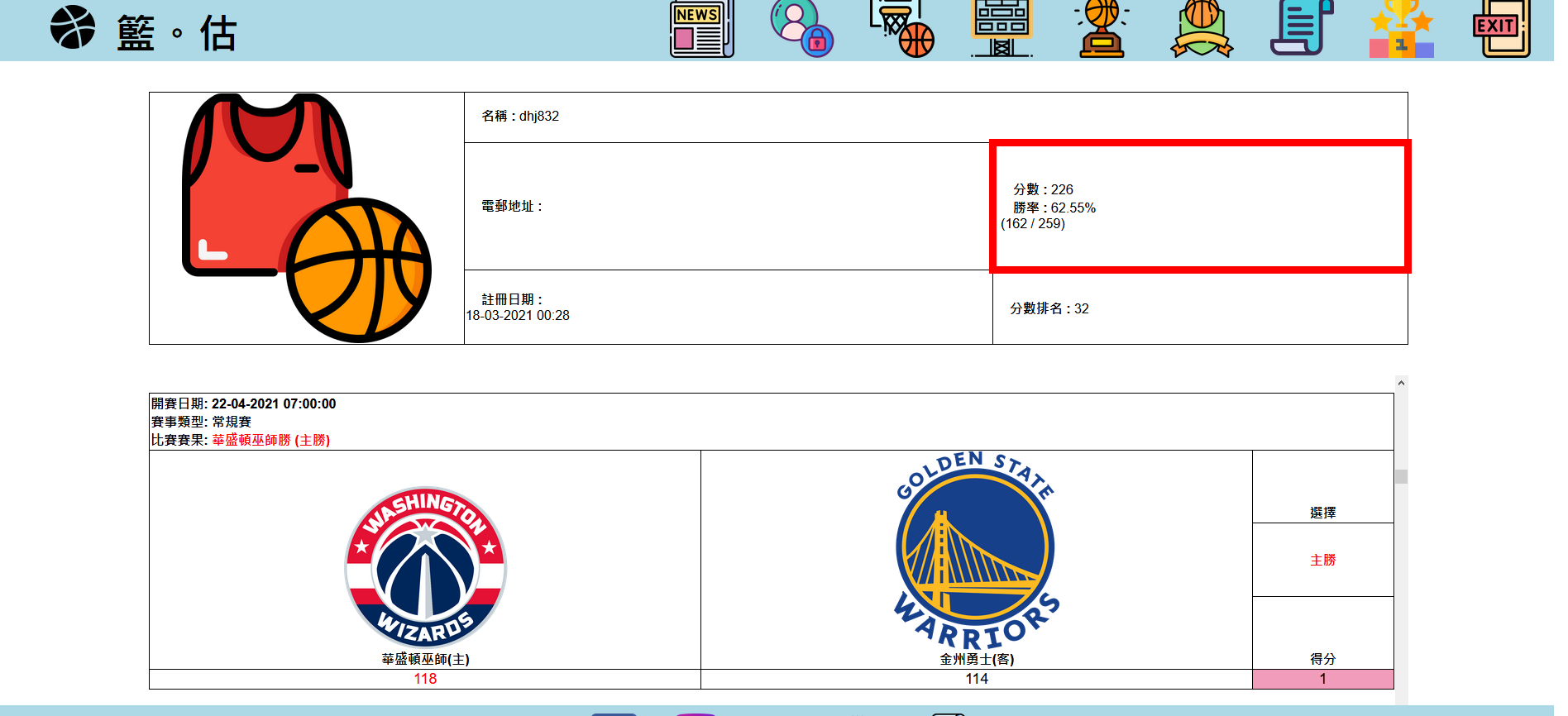Click the scoreboard icon in header
1568x716 pixels.
1002,30
